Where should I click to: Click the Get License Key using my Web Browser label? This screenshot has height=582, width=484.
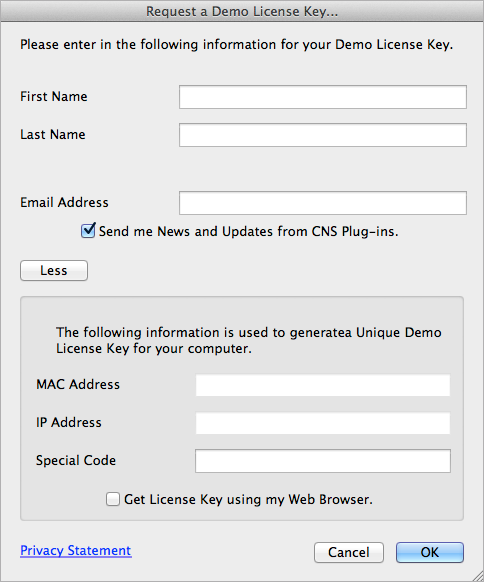point(248,500)
